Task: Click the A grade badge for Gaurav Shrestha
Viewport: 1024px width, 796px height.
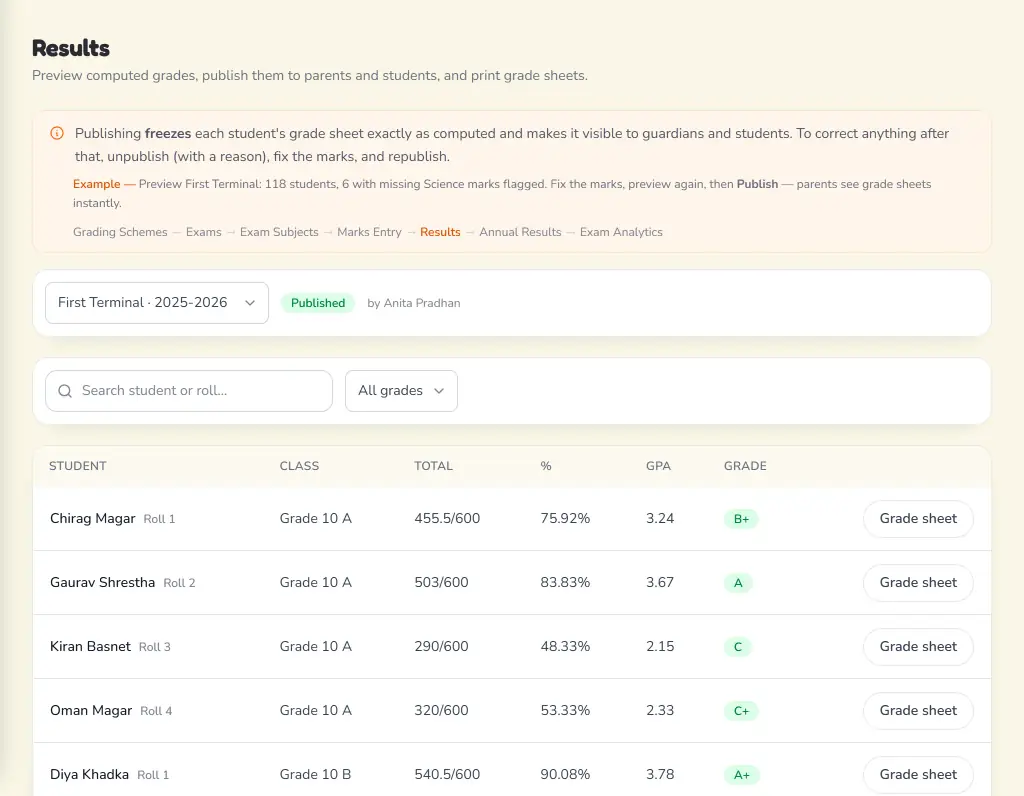Action: click(x=738, y=583)
